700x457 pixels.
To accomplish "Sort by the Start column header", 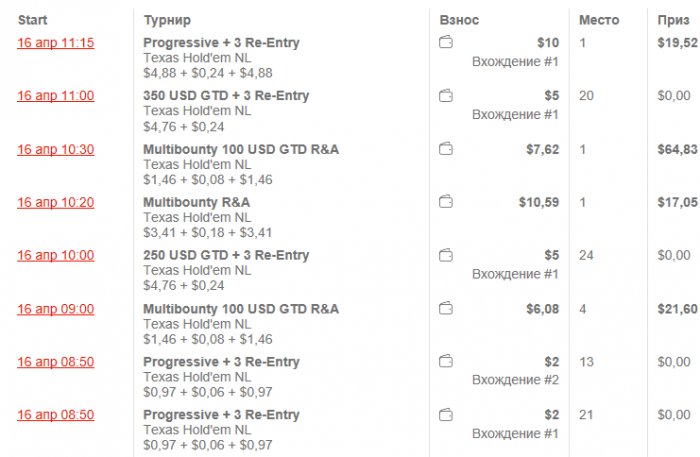I will pos(33,20).
